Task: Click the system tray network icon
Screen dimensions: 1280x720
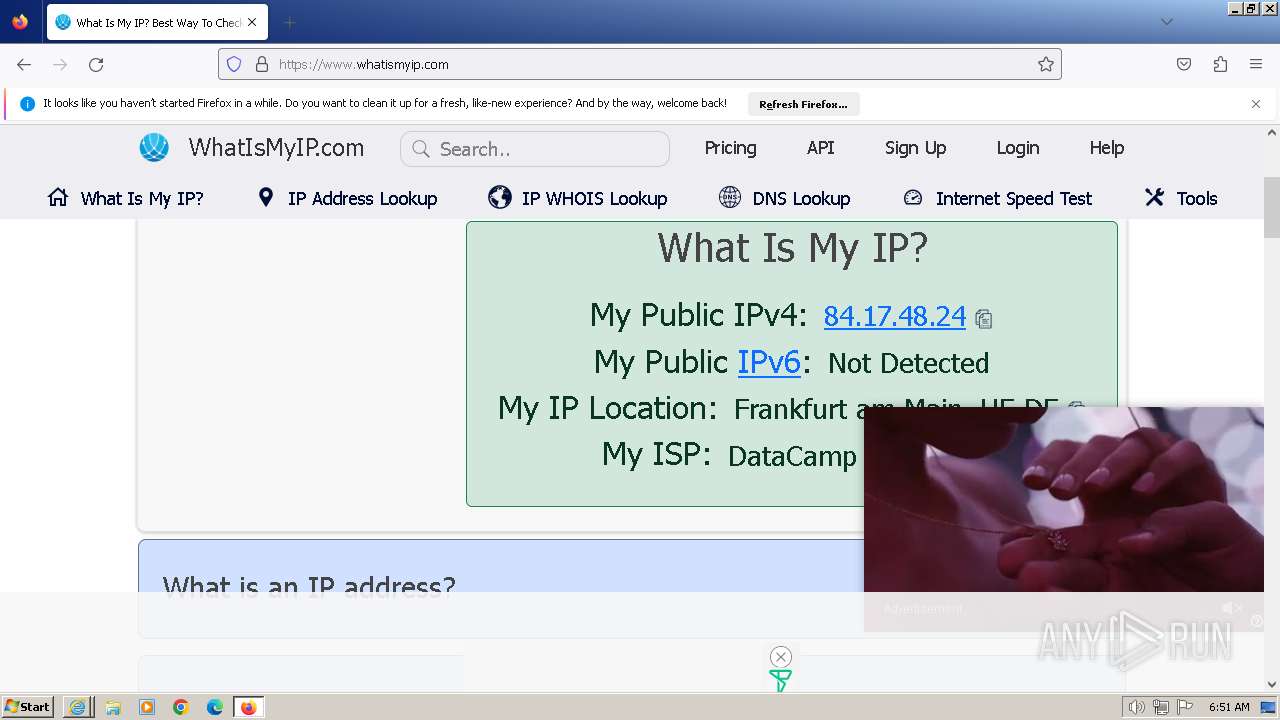Action: [1161, 707]
